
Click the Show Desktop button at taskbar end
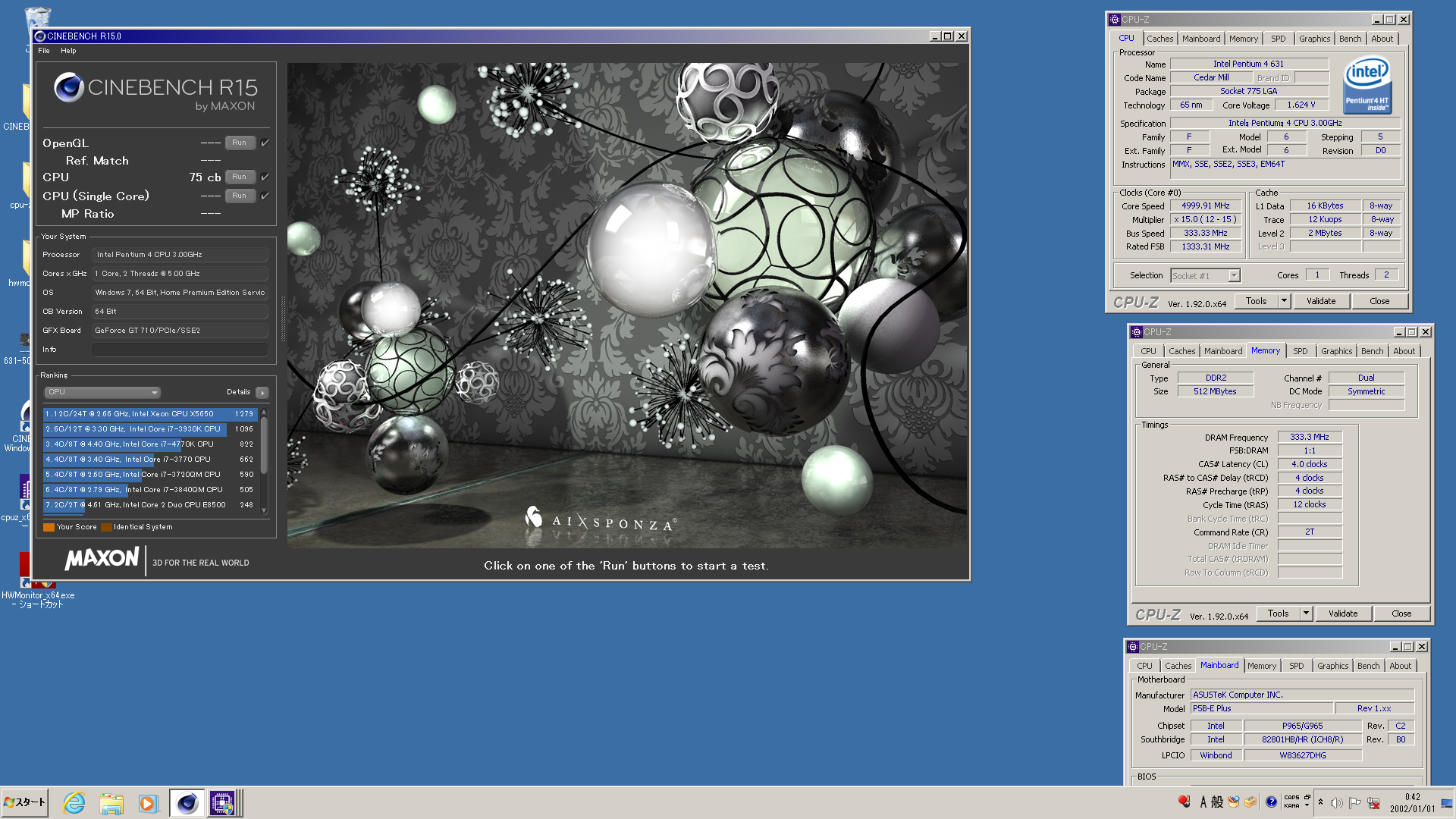pyautogui.click(x=1448, y=802)
